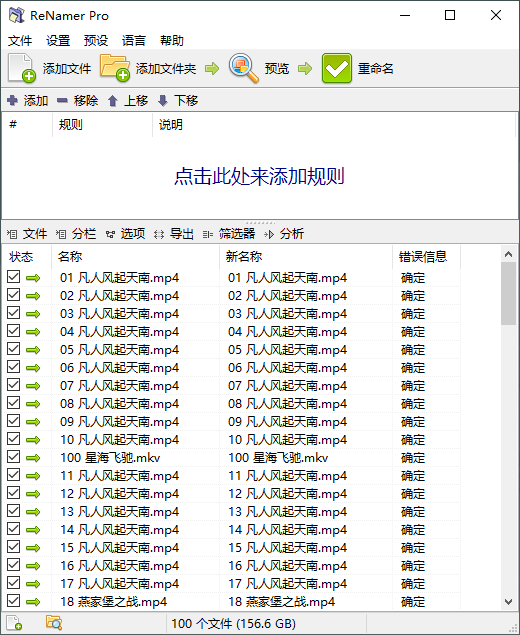Screen dimensions: 520x635
Task: Uncheck the checkbox for 18 燕家堡之战.mp4
Action: pyautogui.click(x=13, y=601)
